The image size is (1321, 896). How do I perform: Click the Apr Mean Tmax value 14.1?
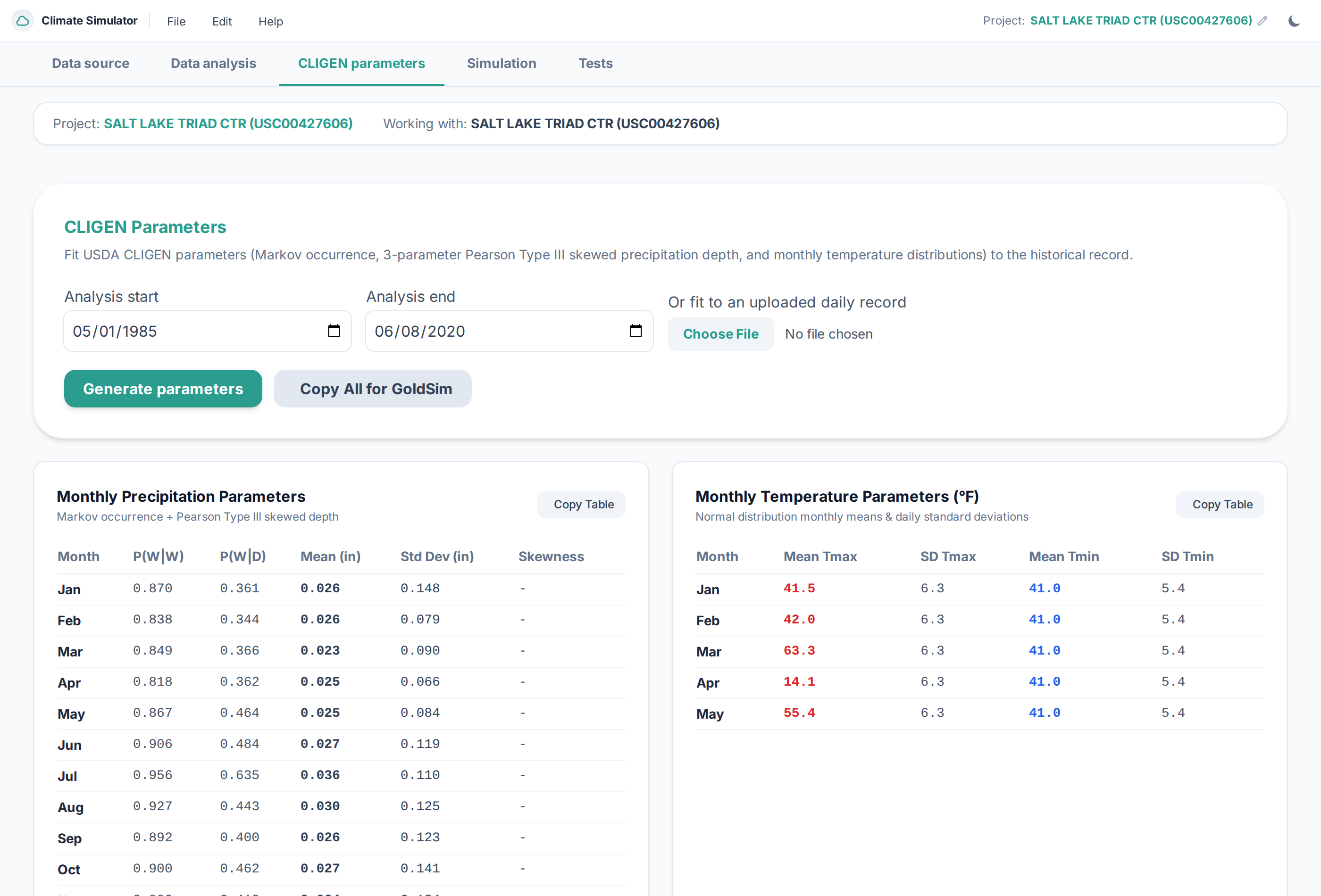tap(799, 681)
